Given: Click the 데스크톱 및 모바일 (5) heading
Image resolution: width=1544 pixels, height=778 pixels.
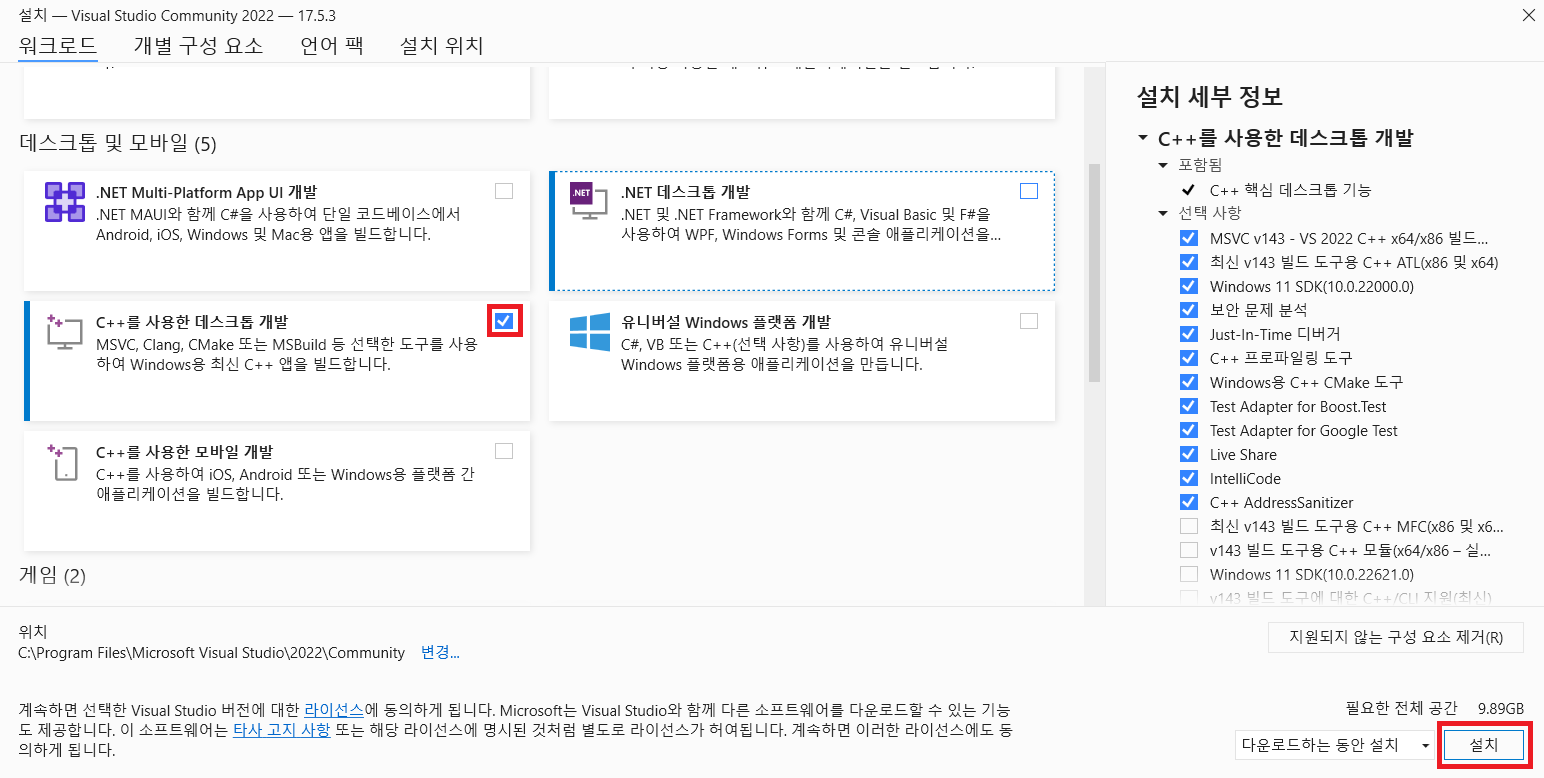Looking at the screenshot, I should pos(118,143).
